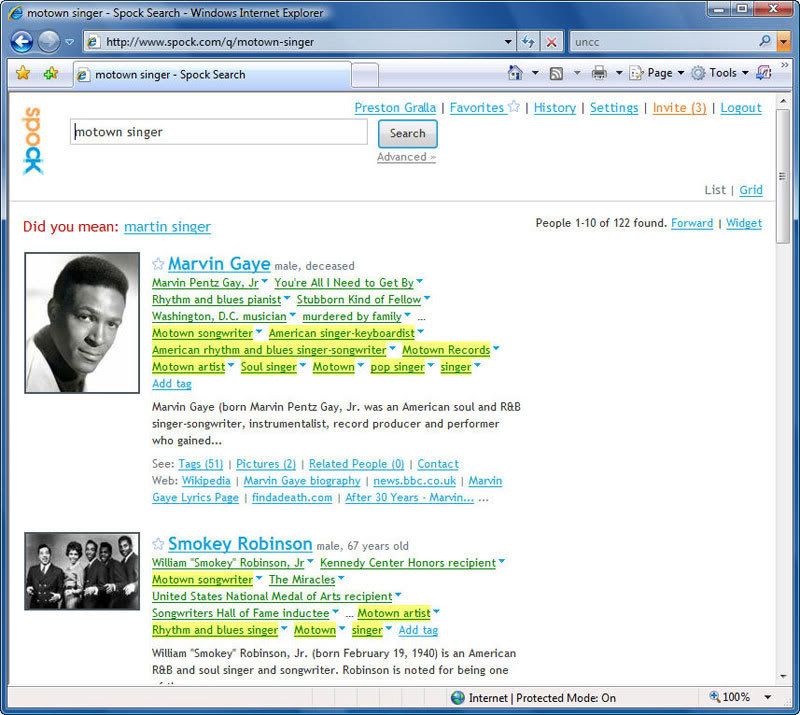The image size is (800, 715).
Task: Open the Settings link
Action: click(x=614, y=108)
